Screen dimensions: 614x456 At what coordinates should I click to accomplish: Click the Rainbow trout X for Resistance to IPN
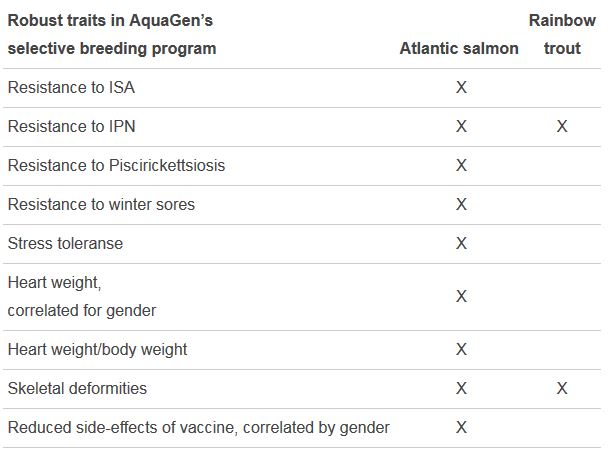point(562,127)
